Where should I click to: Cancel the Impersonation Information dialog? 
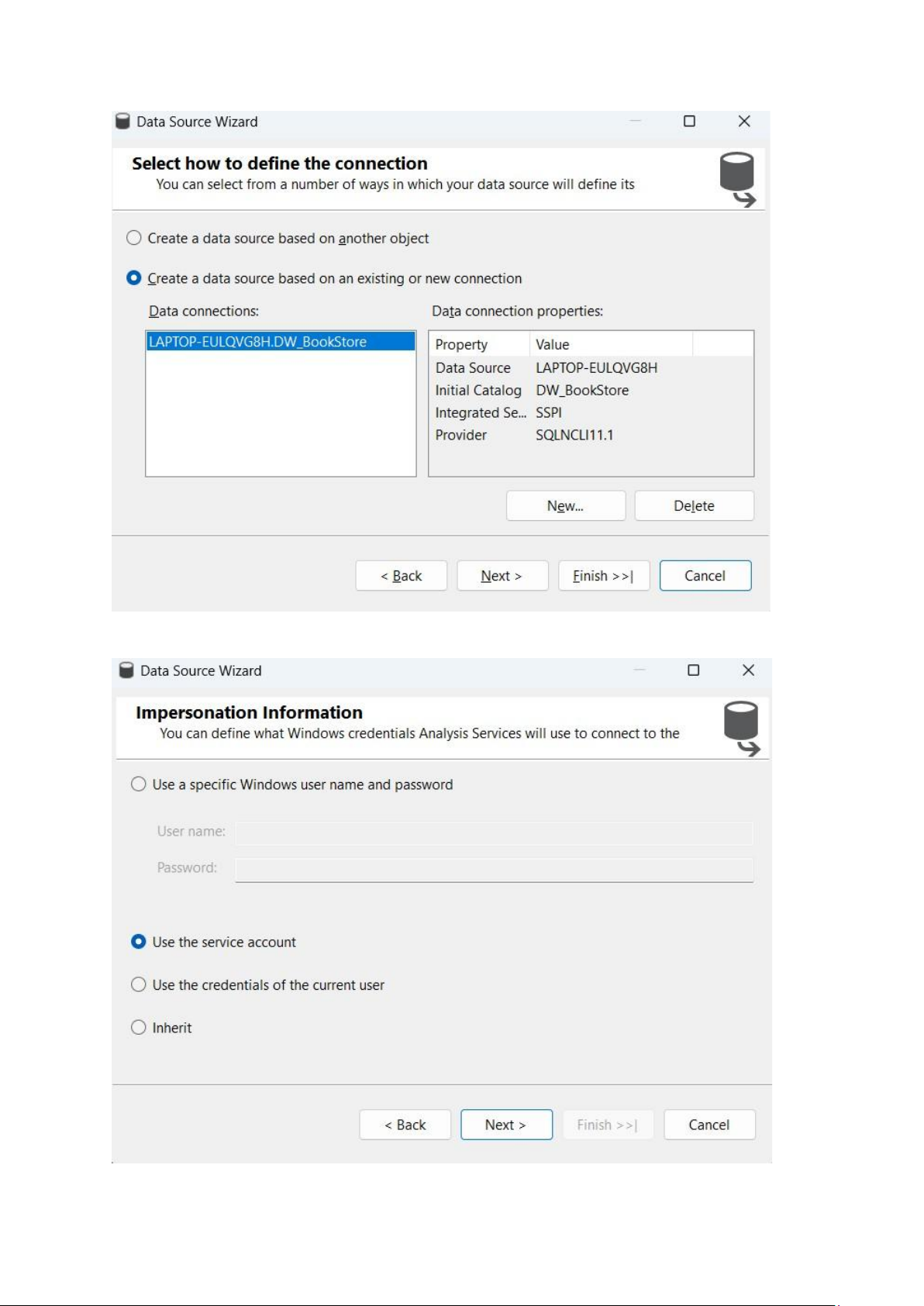coord(709,1125)
